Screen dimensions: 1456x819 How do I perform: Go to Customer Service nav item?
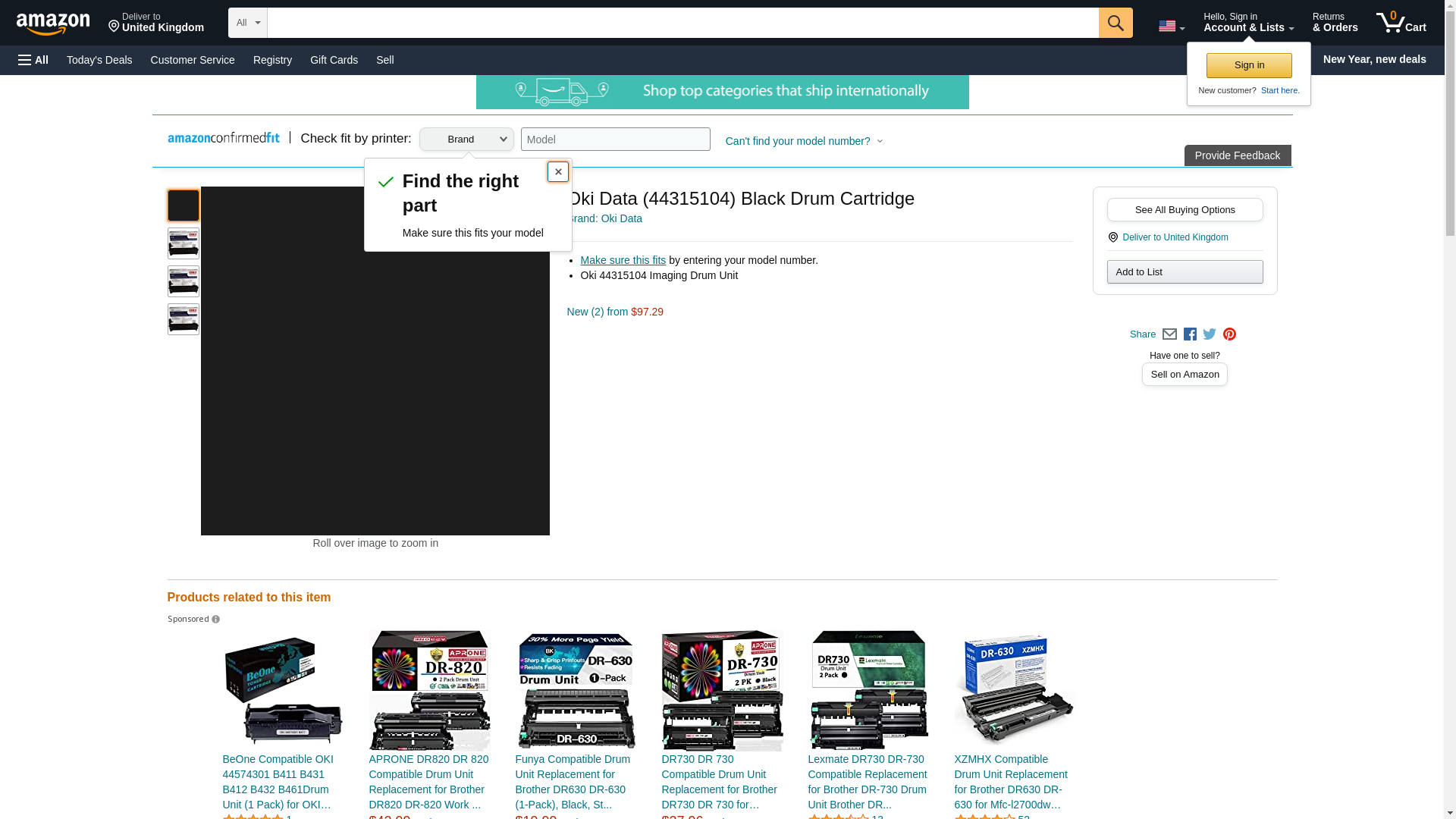(x=193, y=60)
